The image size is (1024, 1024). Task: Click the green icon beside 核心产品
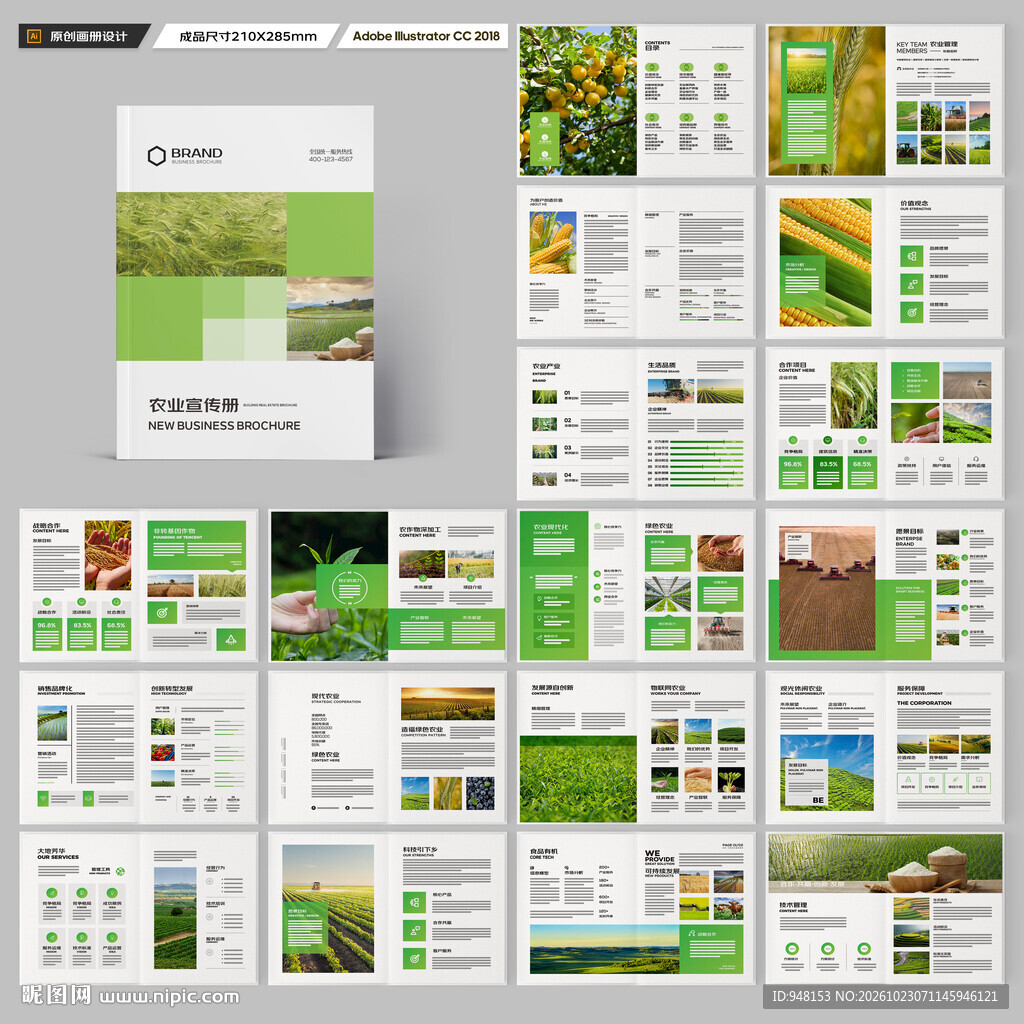[x=414, y=902]
